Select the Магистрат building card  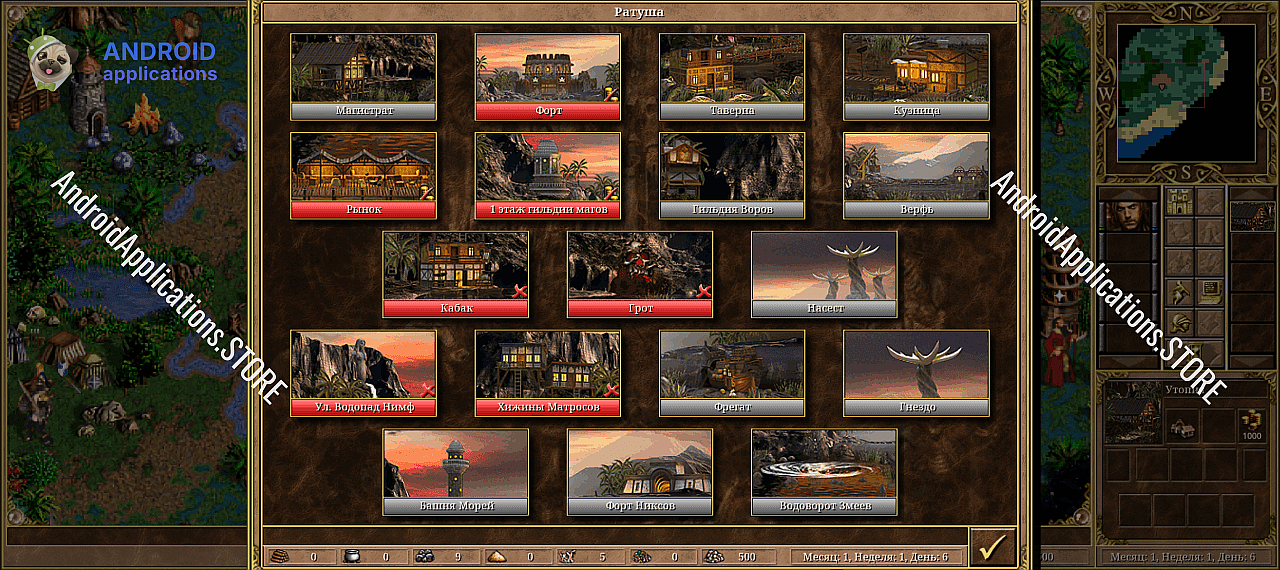coord(363,76)
